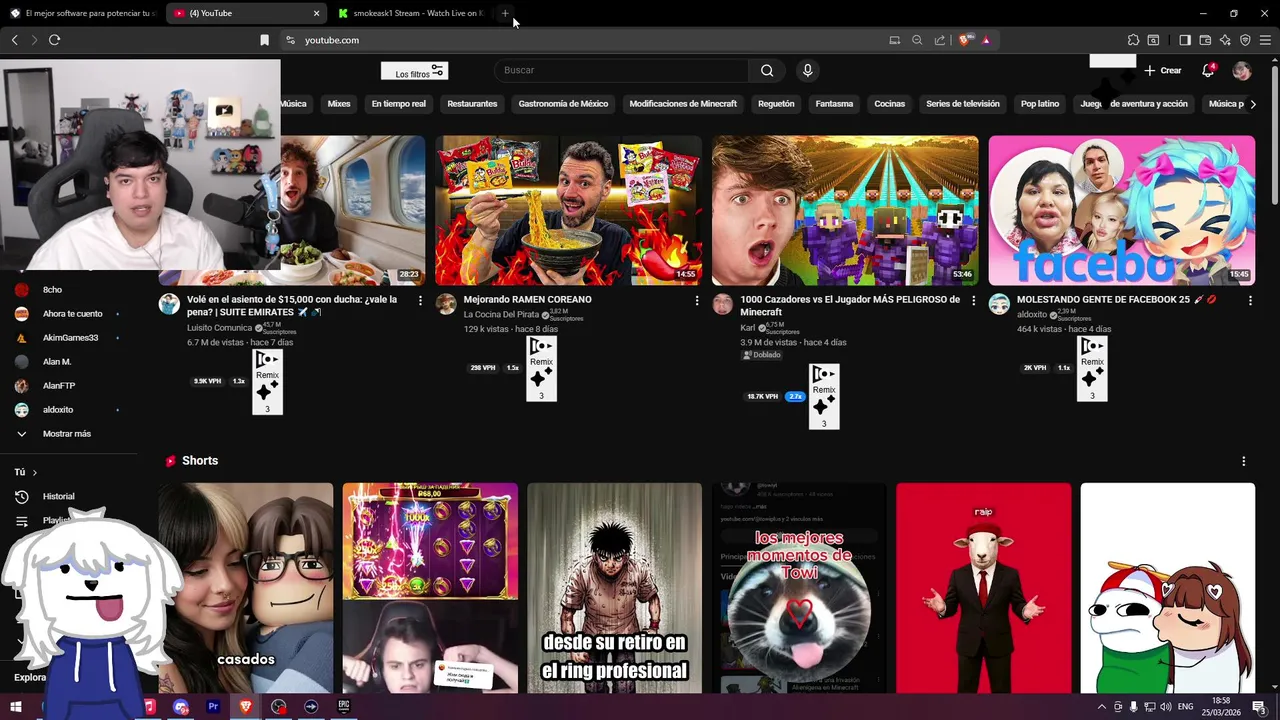Screen dimensions: 1280x720
Task: Open the MOLESTANDO GENTE DE FACEBOOK thumbnail
Action: coord(1121,211)
